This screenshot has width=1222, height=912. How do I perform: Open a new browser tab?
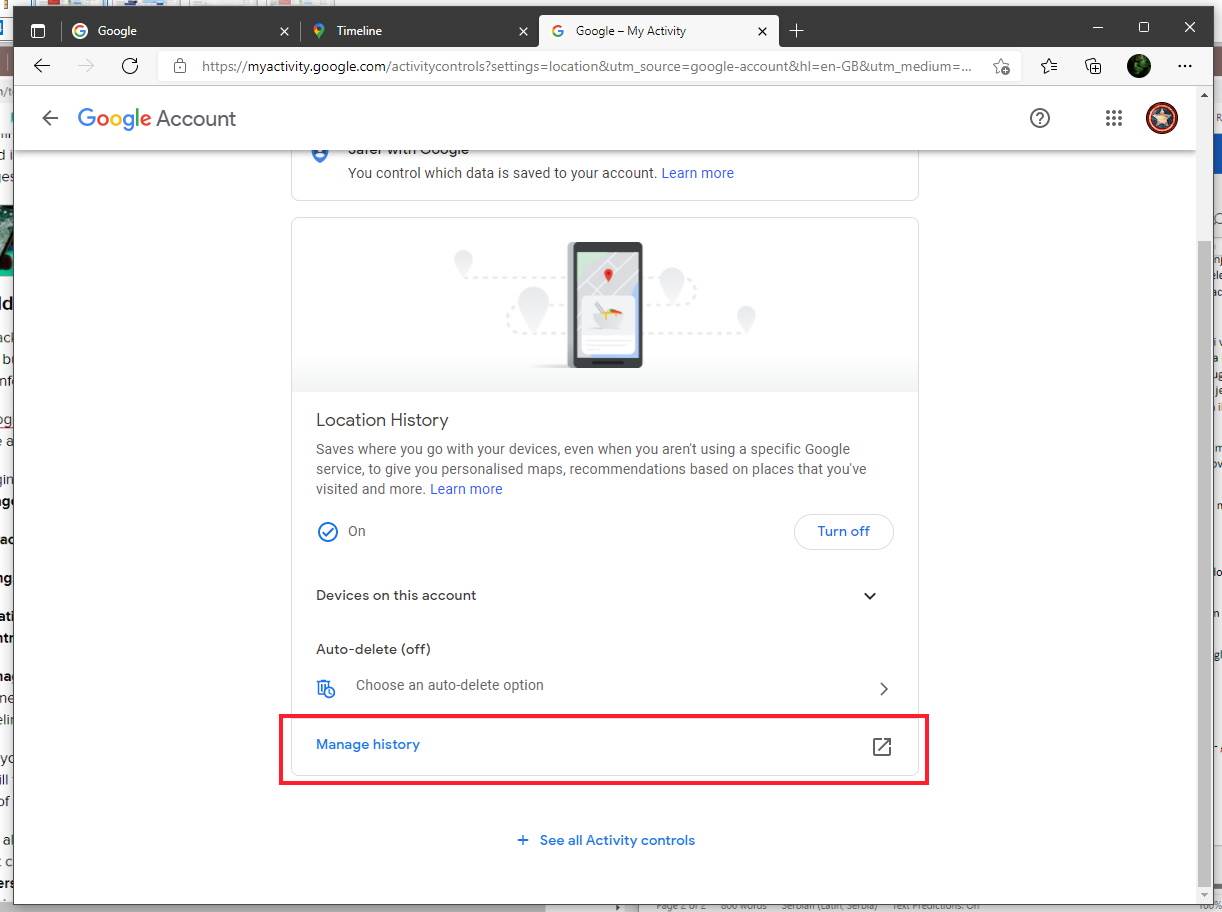(x=797, y=30)
